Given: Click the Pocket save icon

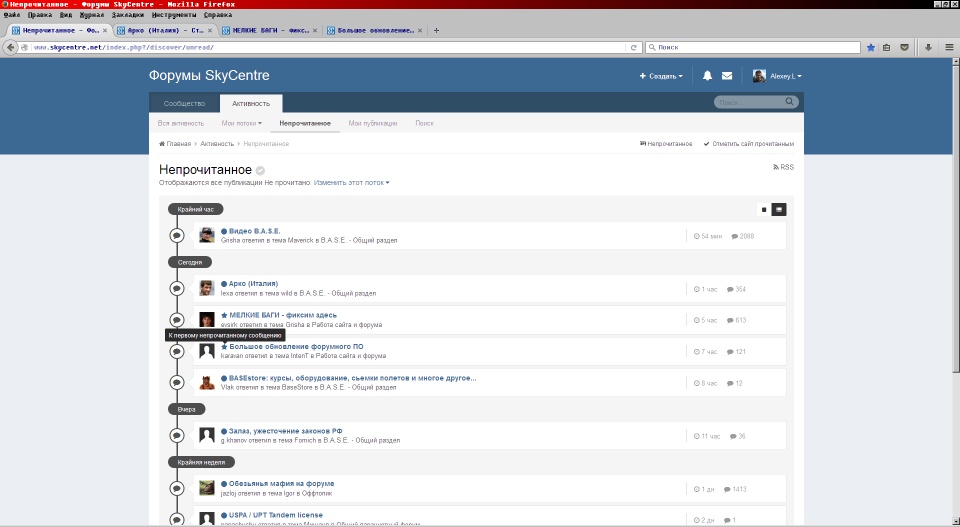Looking at the screenshot, I should [904, 47].
